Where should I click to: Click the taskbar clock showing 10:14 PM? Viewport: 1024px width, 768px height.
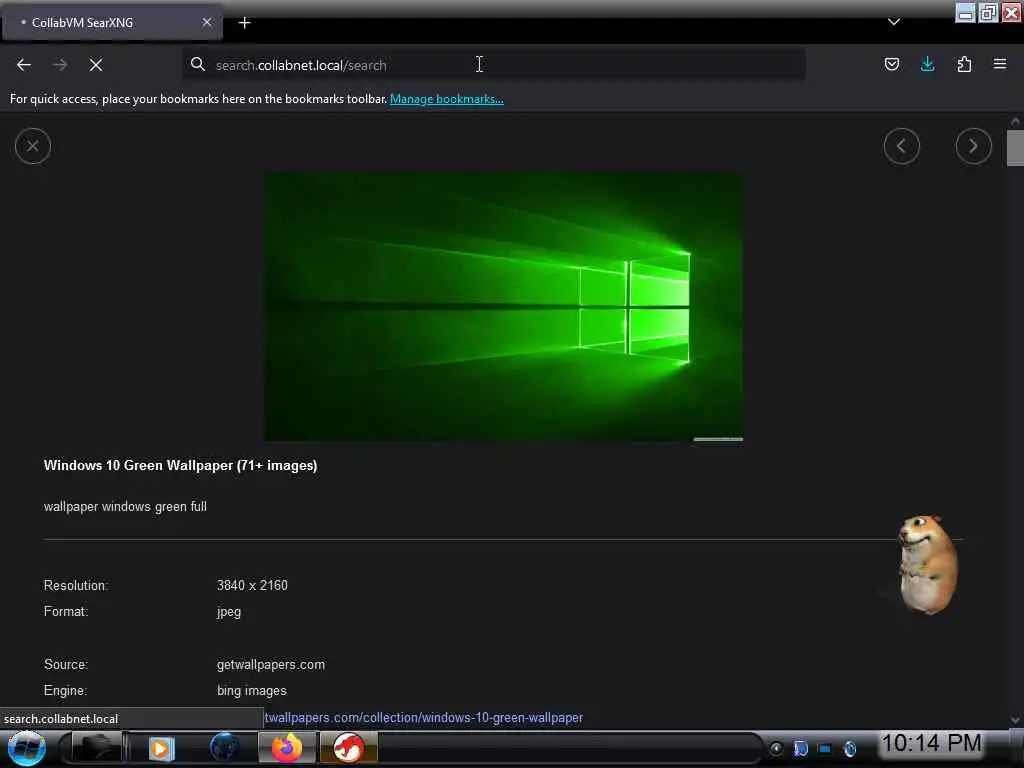(x=931, y=743)
